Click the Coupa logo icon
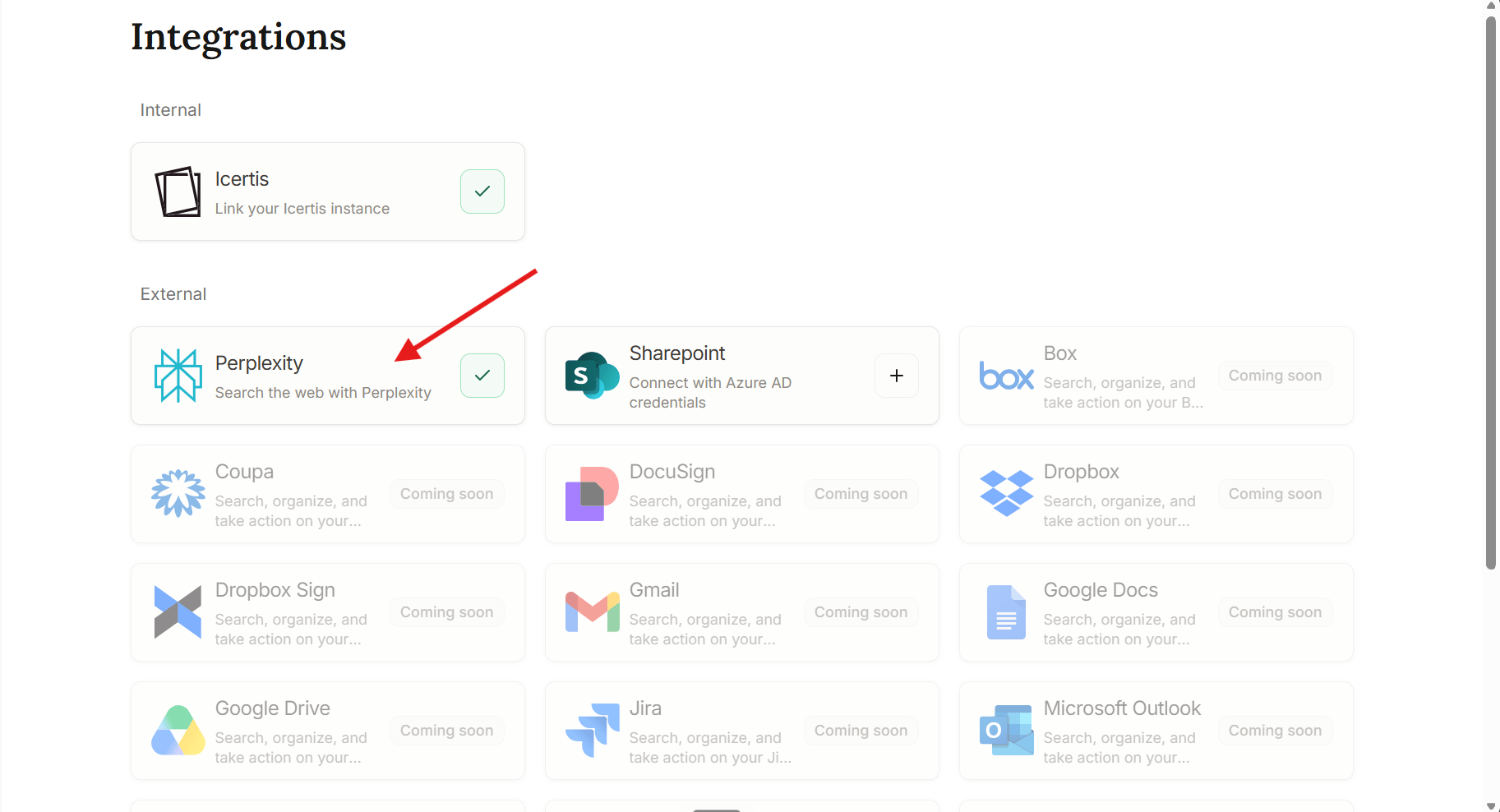 (178, 493)
